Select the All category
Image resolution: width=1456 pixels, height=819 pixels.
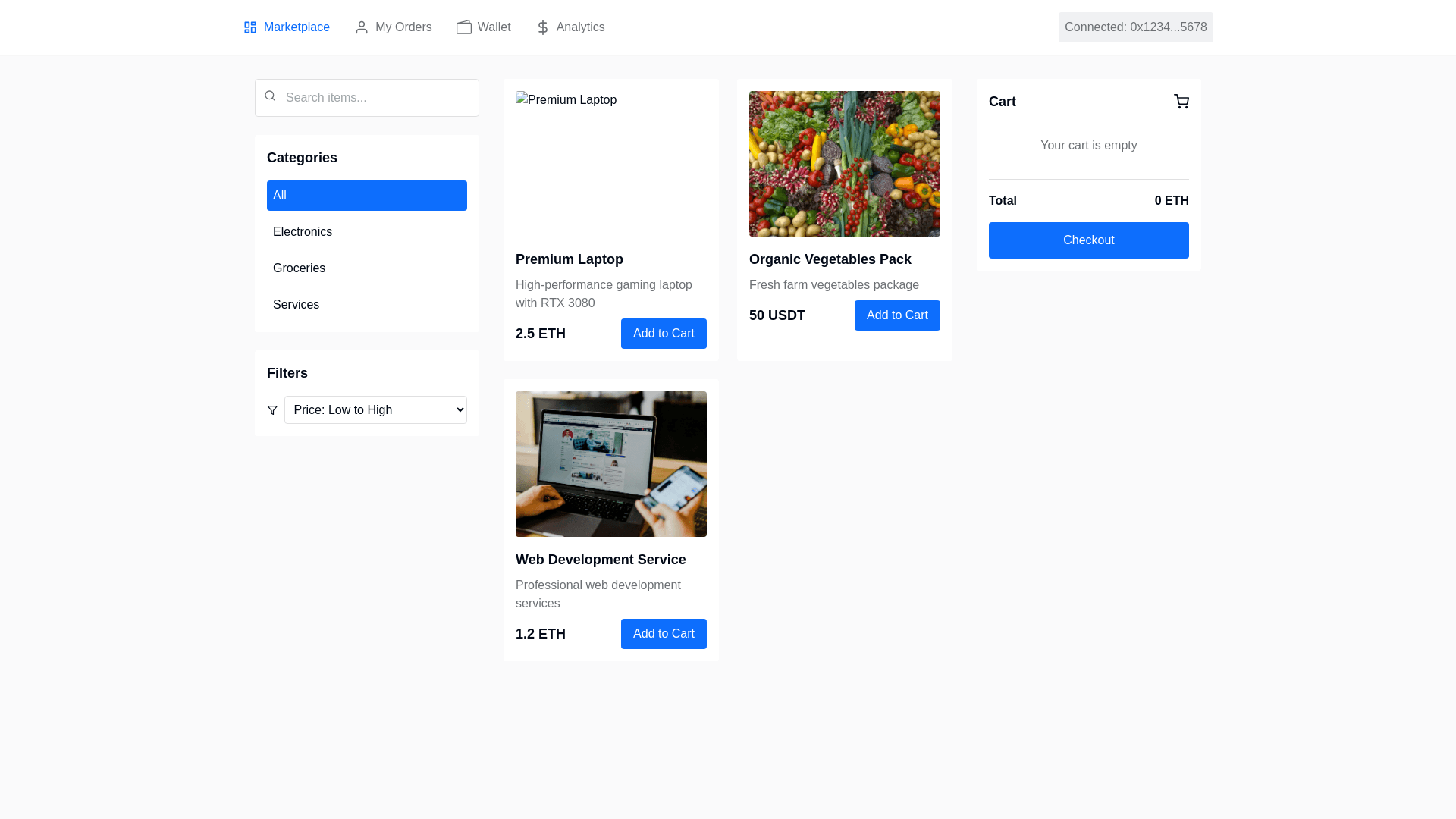367,196
